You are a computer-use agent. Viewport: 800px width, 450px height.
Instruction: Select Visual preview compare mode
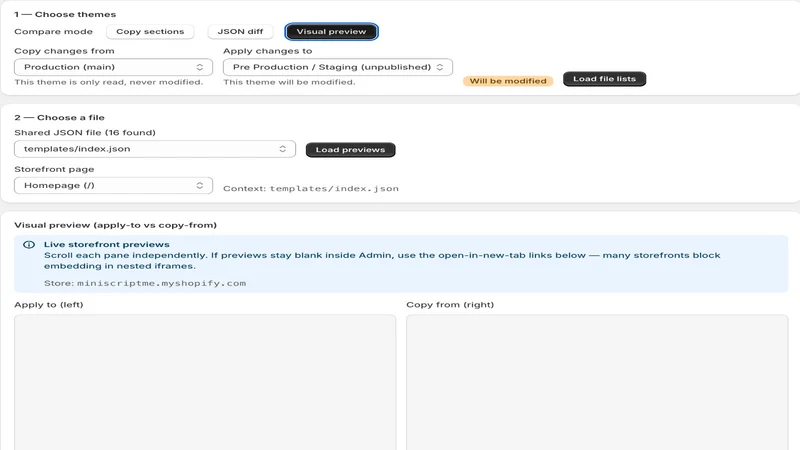[331, 32]
